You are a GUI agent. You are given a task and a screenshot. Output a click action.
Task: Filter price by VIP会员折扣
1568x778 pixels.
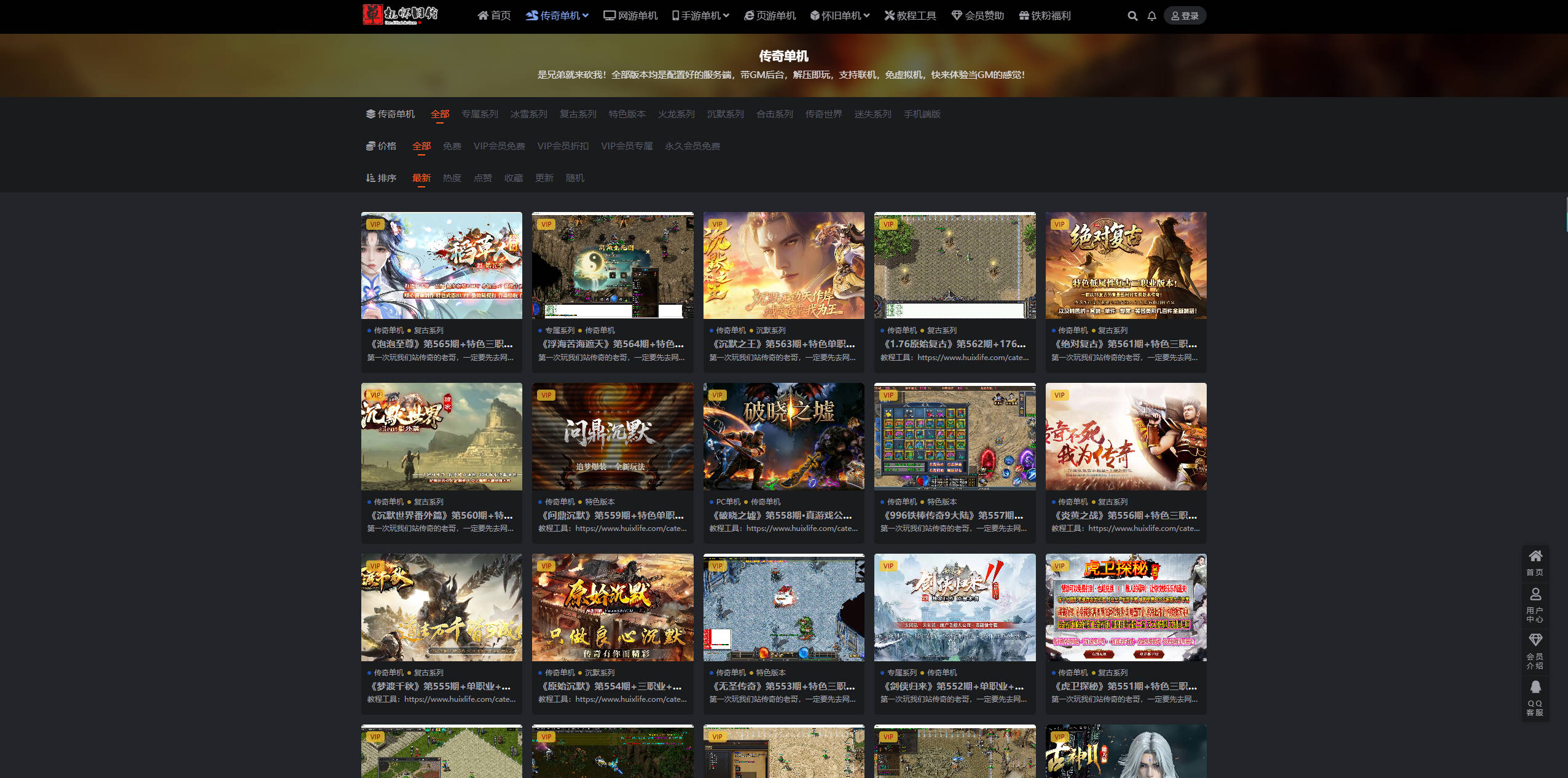(x=563, y=146)
